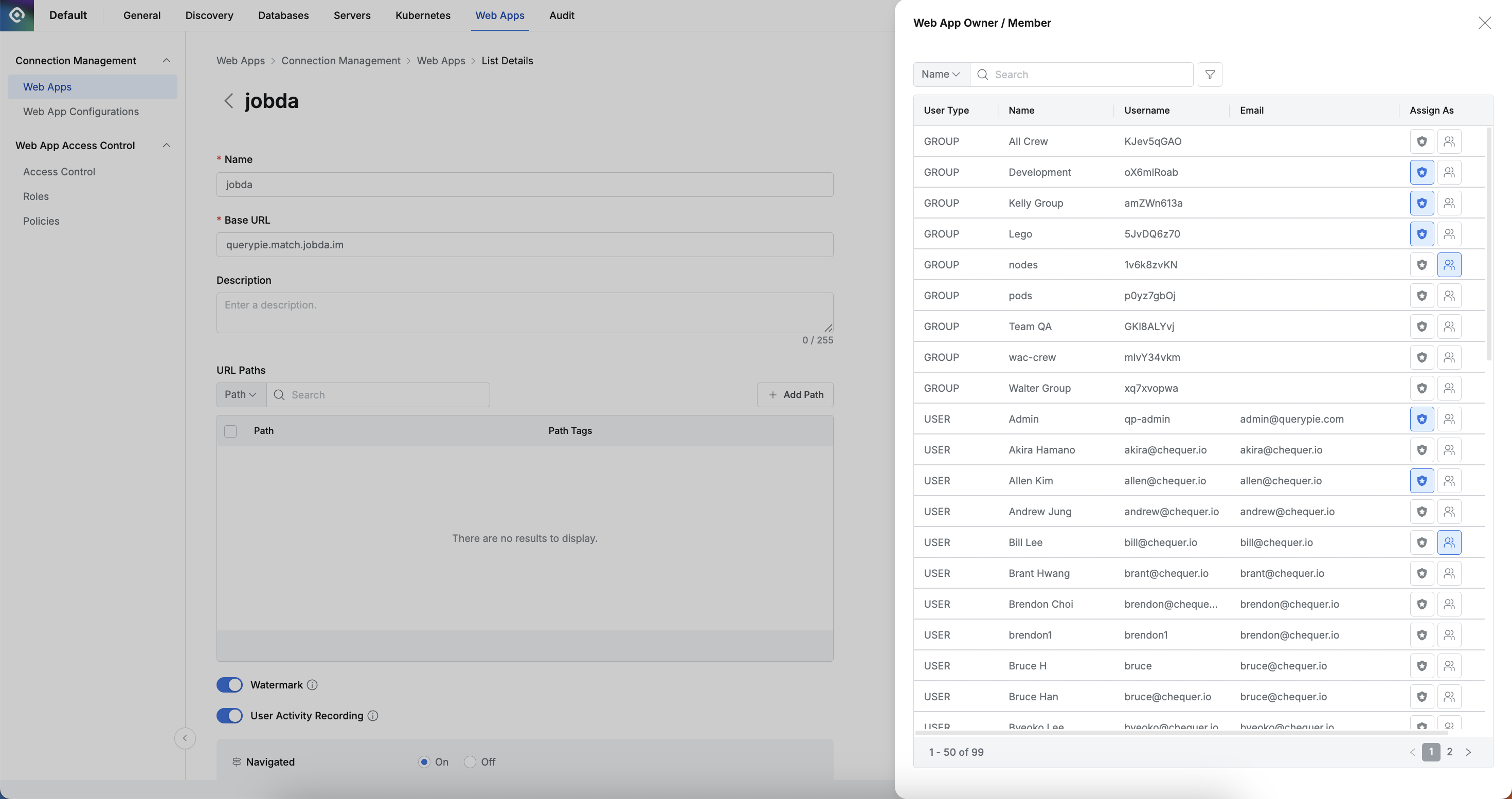
Task: Assign Bill Lee as member icon
Action: pos(1449,542)
